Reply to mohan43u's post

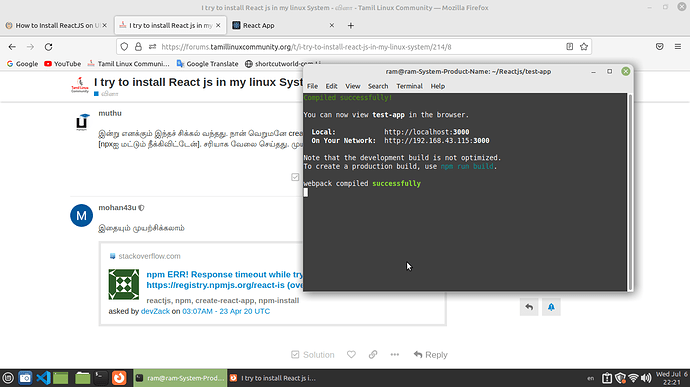coord(430,354)
